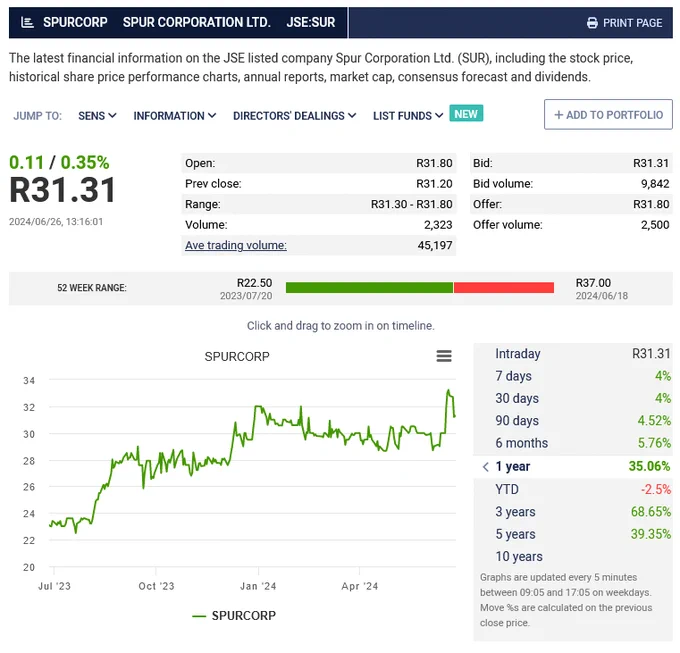Click the Bid volume 9,842 value

[x=655, y=183]
